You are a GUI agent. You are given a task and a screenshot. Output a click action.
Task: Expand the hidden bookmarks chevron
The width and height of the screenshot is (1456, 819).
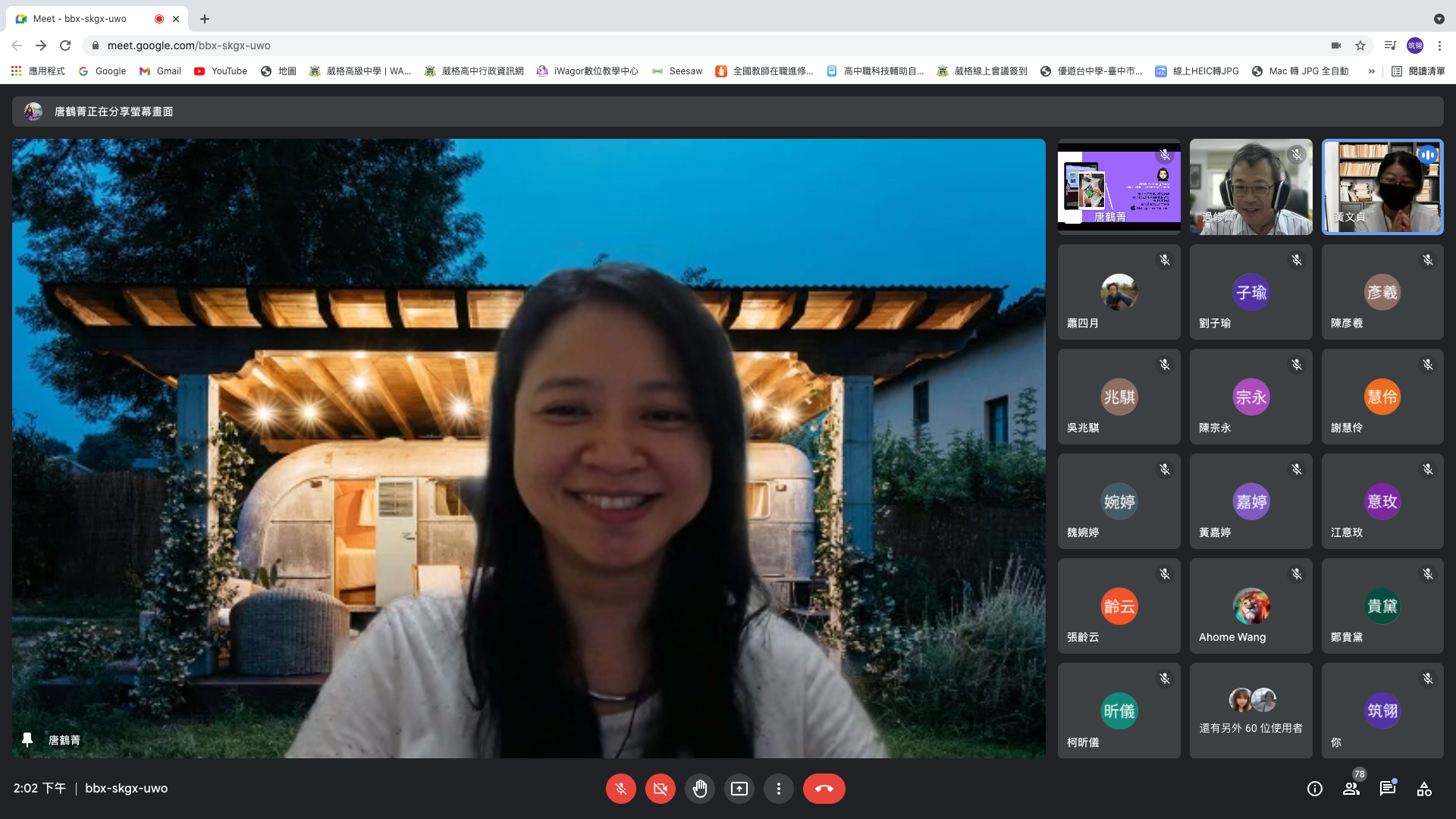pos(1371,71)
